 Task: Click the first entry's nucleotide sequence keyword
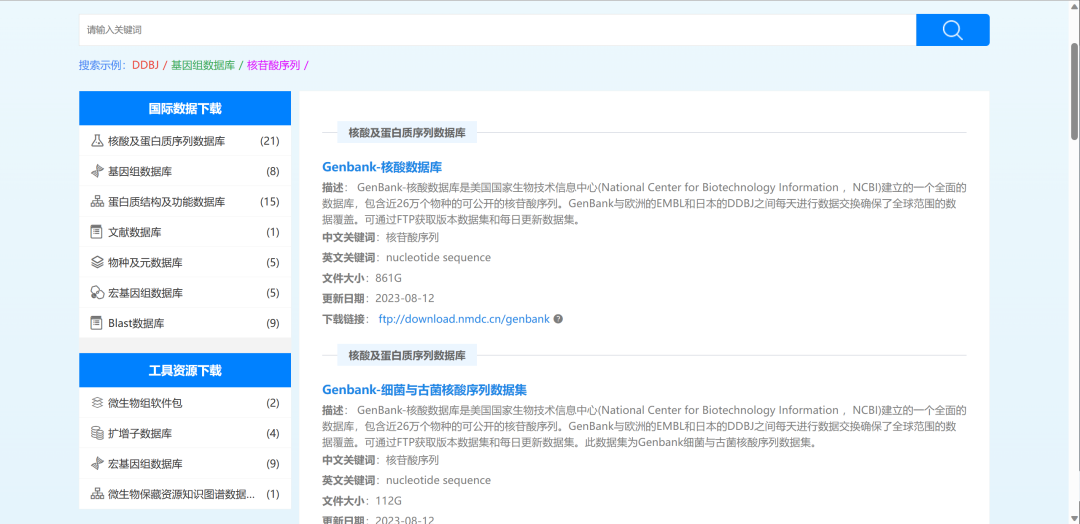coord(438,258)
